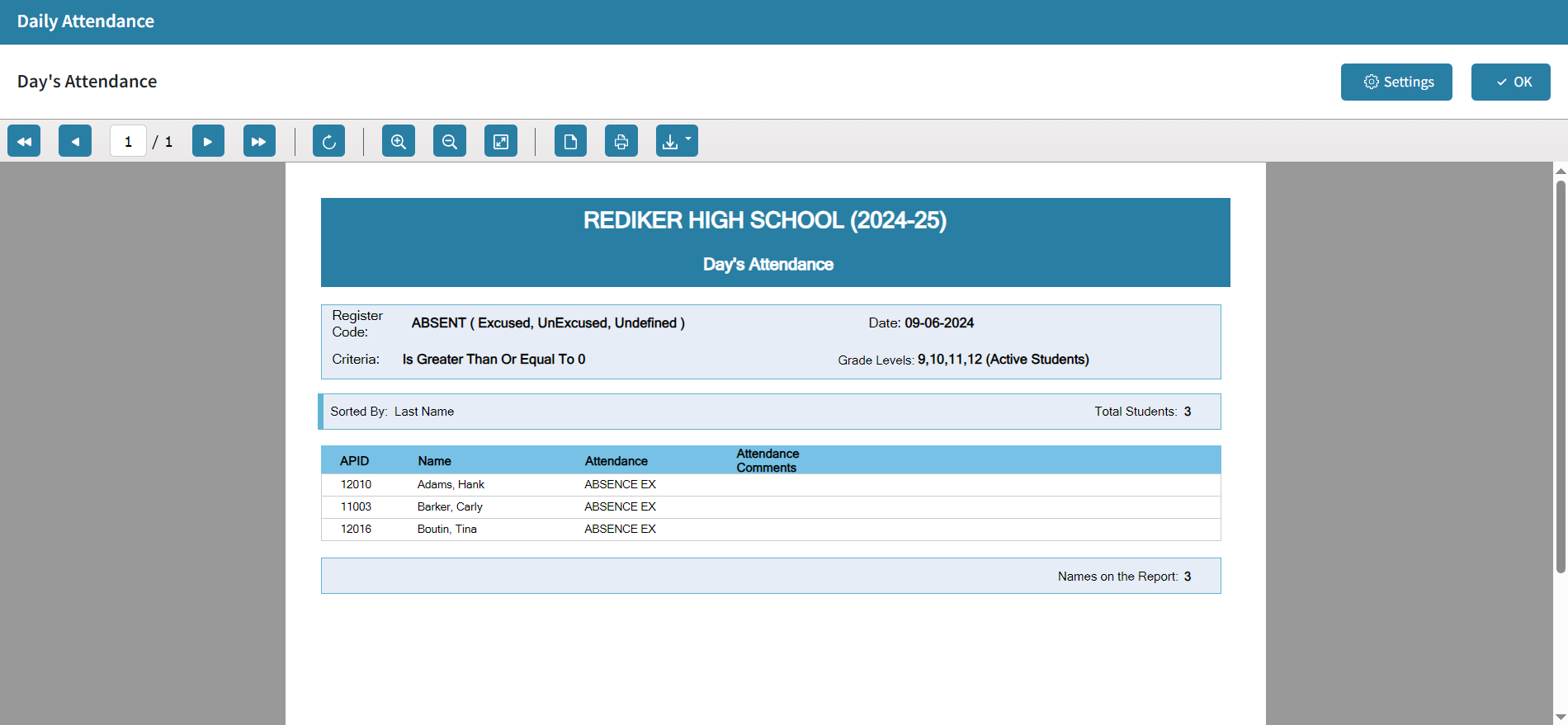Click ABSENCE EX in Barker row

click(x=620, y=506)
